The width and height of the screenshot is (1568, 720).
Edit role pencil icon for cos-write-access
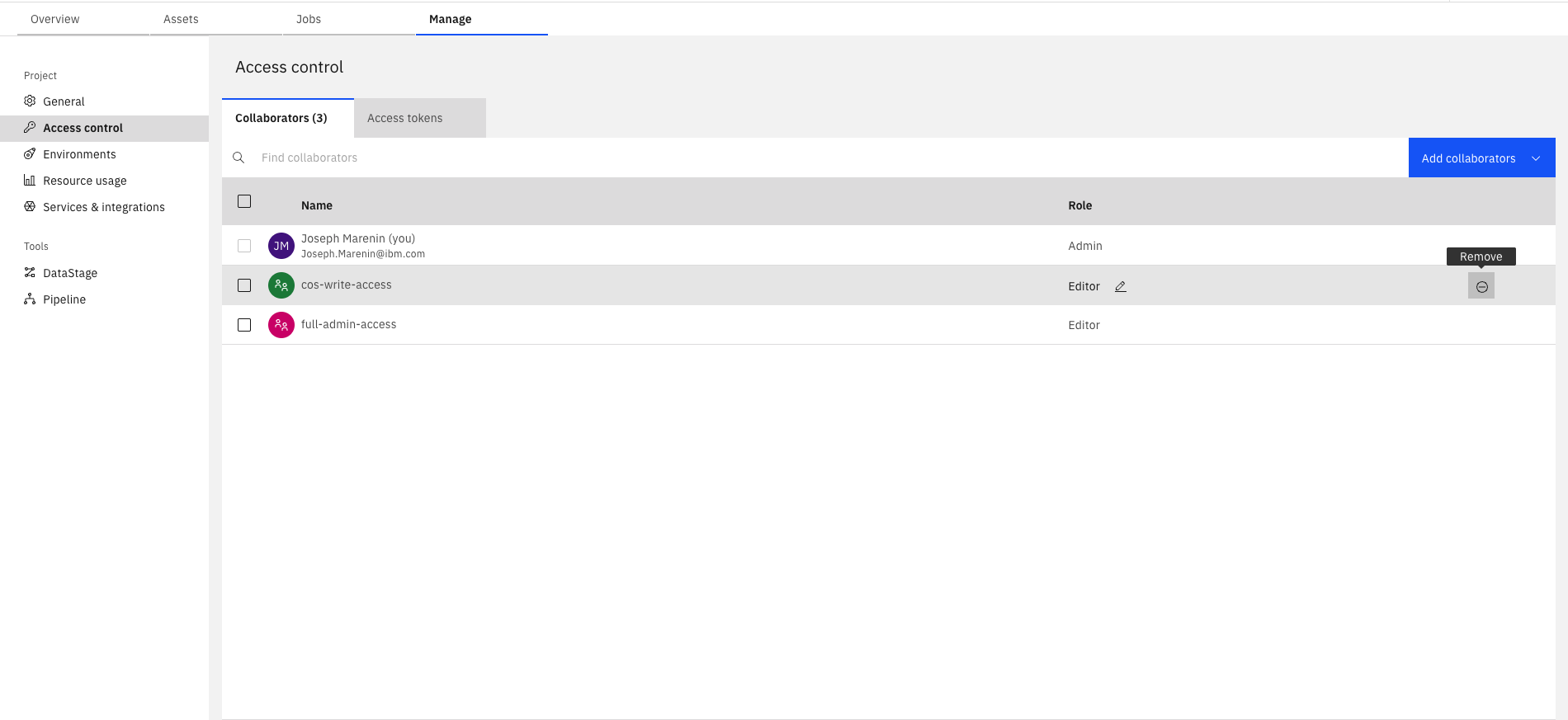point(1120,287)
